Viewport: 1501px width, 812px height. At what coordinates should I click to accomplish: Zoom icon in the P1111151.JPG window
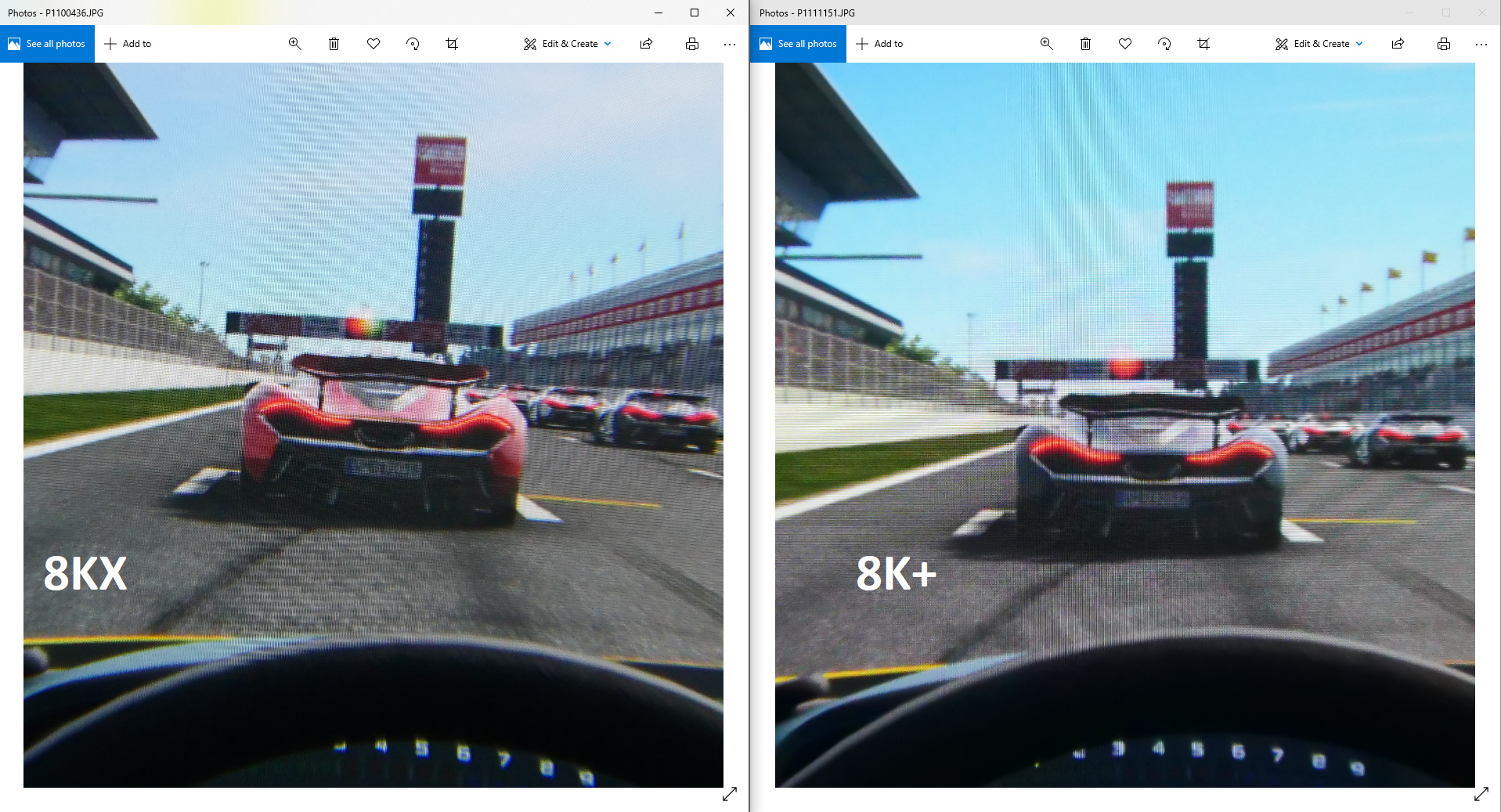click(1047, 44)
